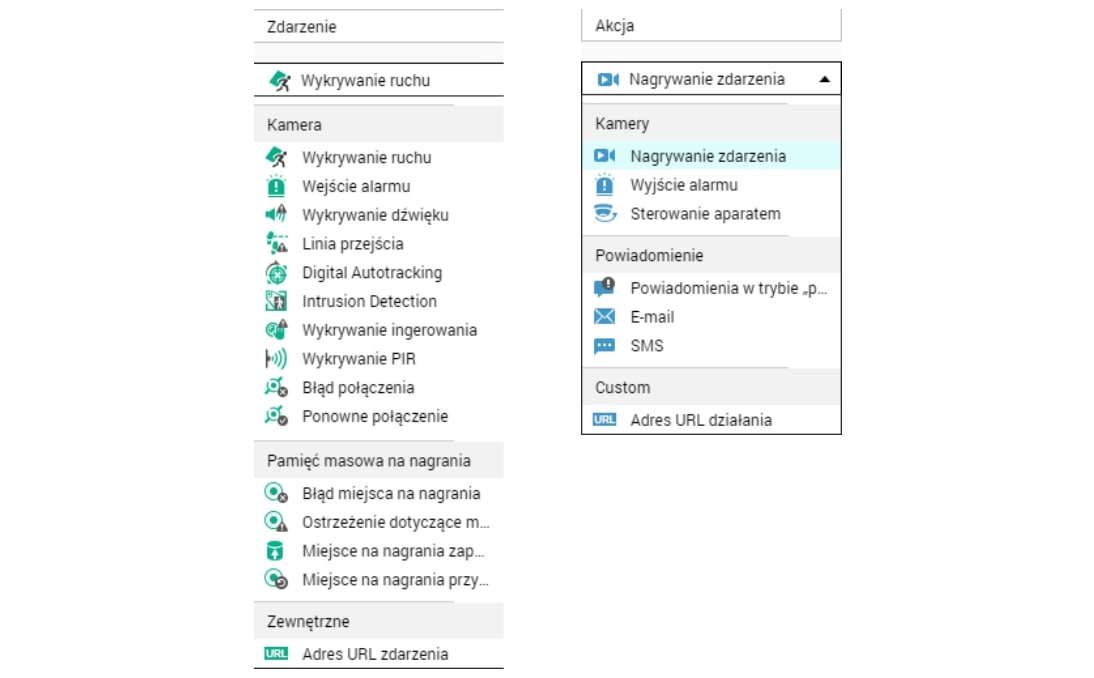Collapse the Nagrywanie zdarzenia dropdown arrow
The height and width of the screenshot is (678, 1094).
coord(823,80)
